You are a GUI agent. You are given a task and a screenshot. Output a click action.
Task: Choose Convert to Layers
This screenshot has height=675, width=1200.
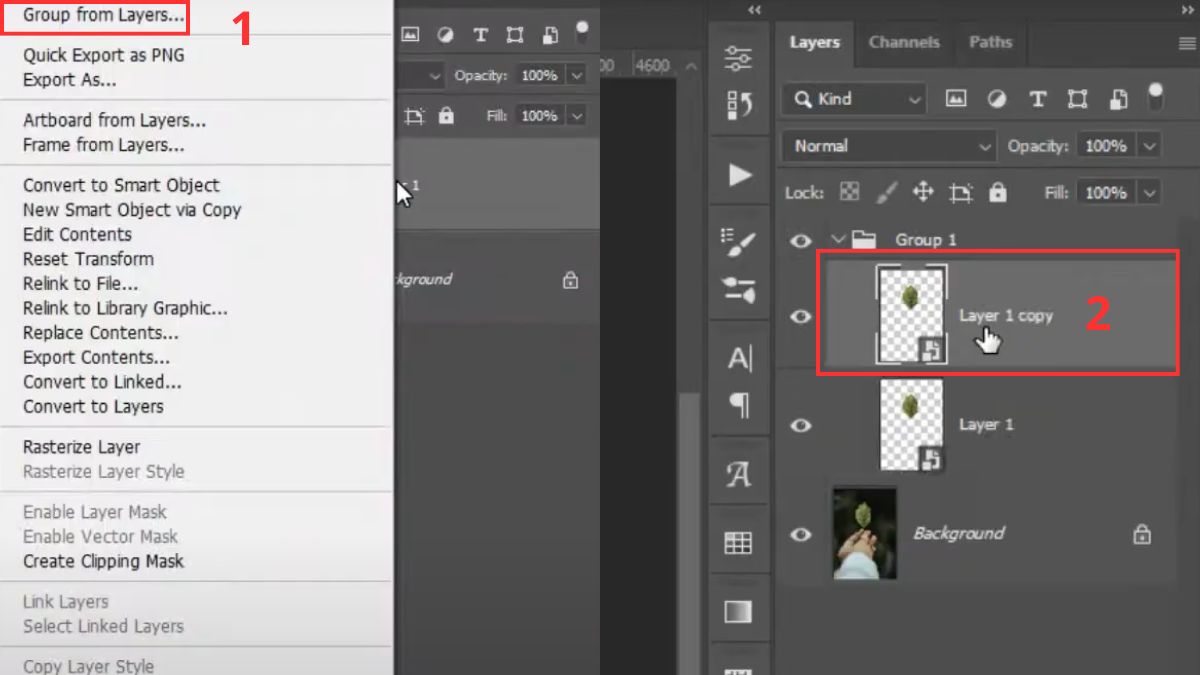click(x=93, y=406)
